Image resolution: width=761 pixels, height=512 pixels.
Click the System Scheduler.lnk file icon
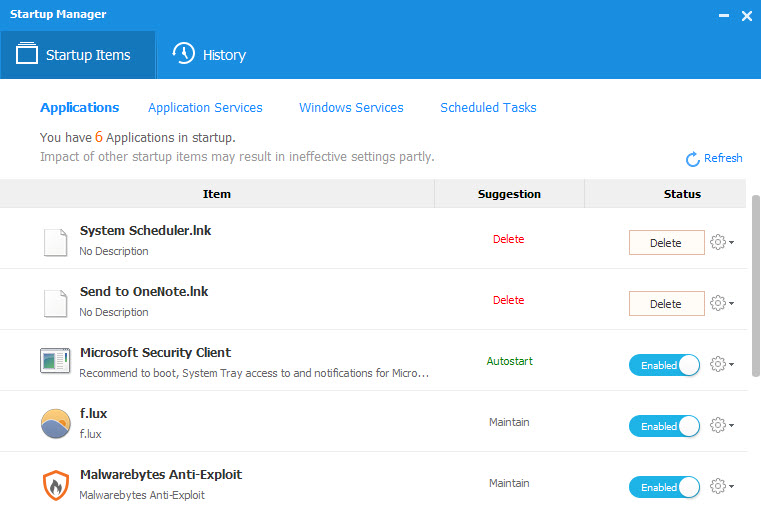(x=55, y=242)
